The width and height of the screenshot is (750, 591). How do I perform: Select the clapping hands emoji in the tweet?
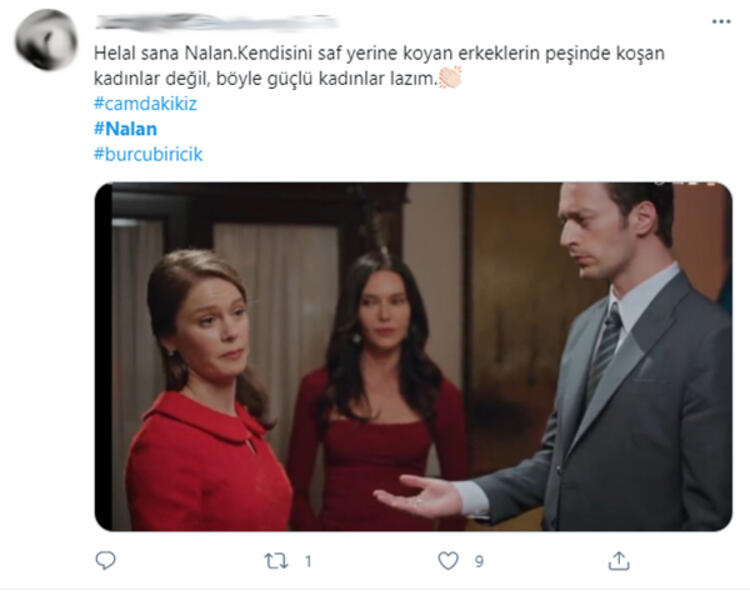[x=450, y=77]
